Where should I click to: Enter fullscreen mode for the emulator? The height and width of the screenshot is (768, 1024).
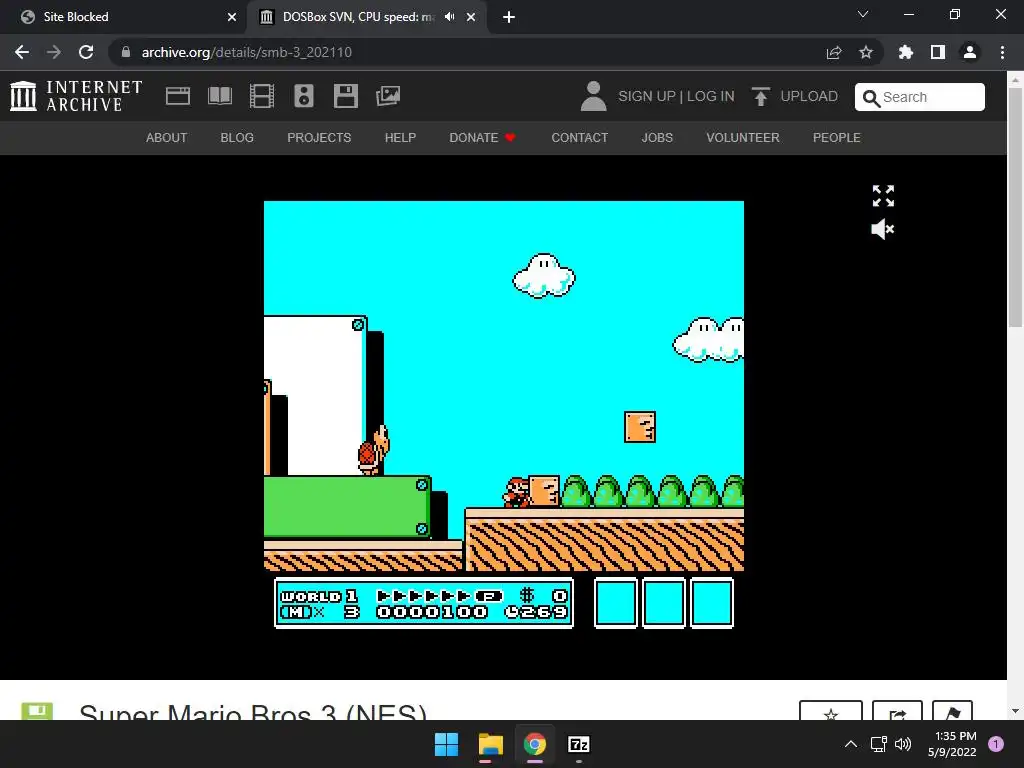pyautogui.click(x=883, y=196)
